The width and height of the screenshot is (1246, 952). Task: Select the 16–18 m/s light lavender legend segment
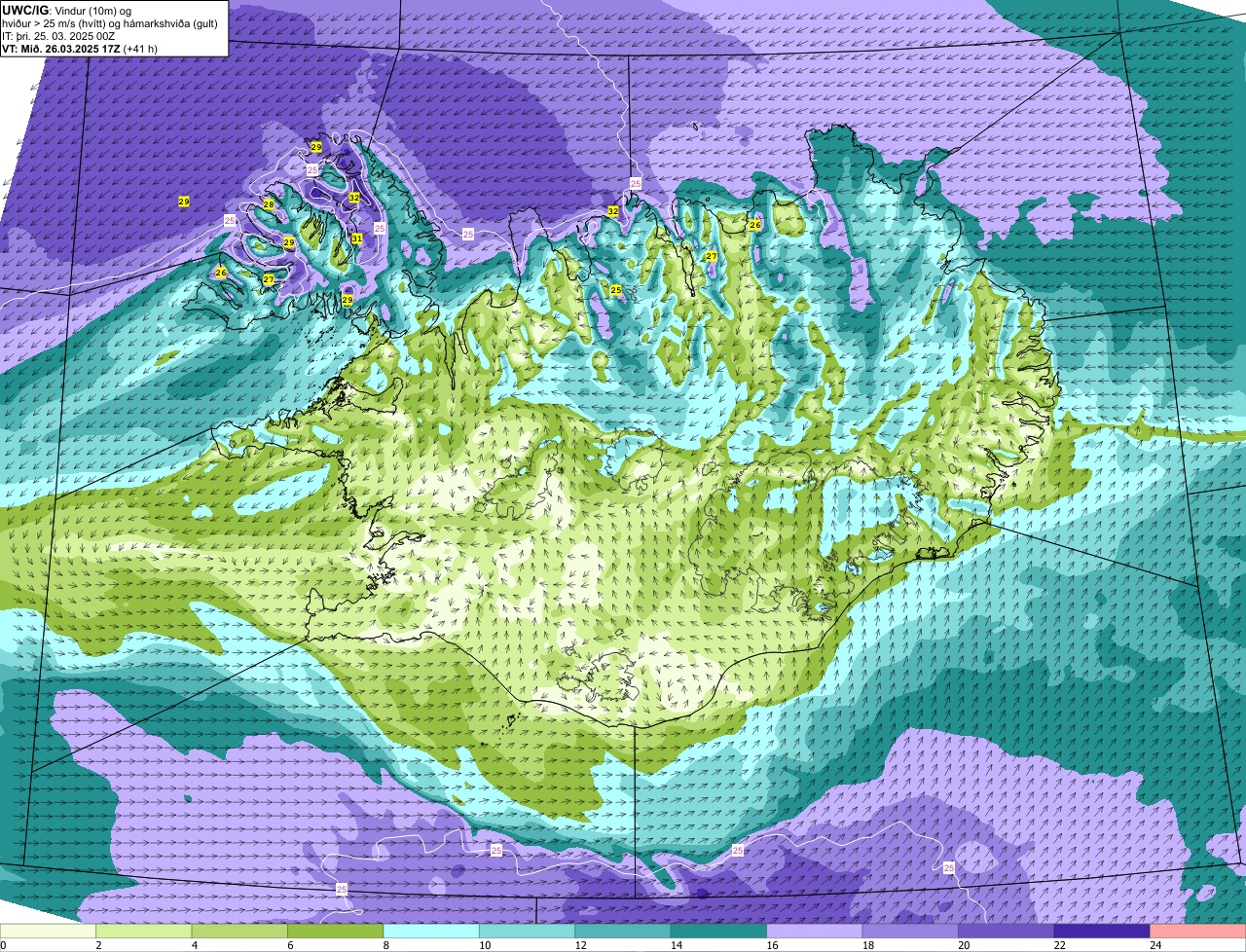815,931
